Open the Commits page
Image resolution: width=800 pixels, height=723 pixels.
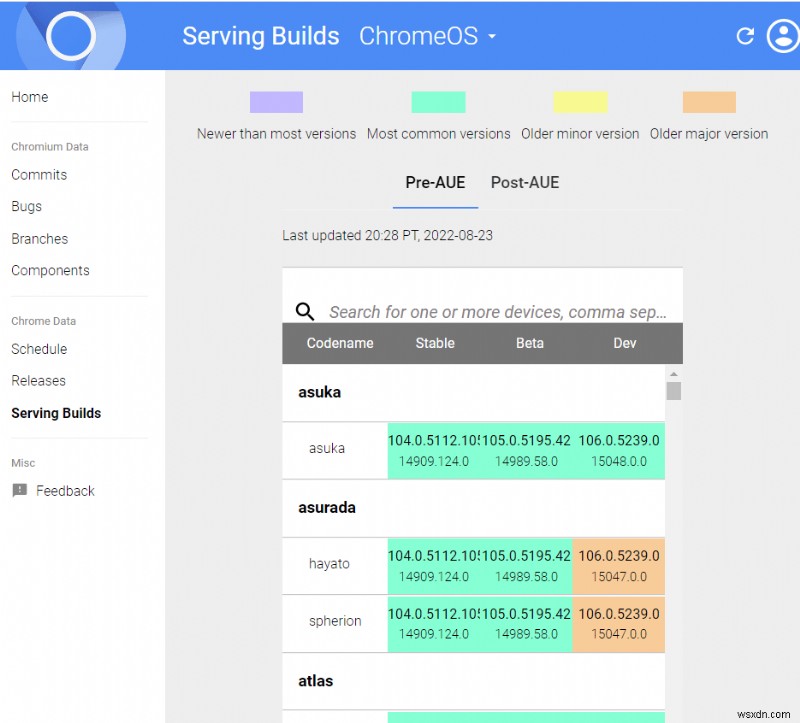pyautogui.click(x=39, y=174)
